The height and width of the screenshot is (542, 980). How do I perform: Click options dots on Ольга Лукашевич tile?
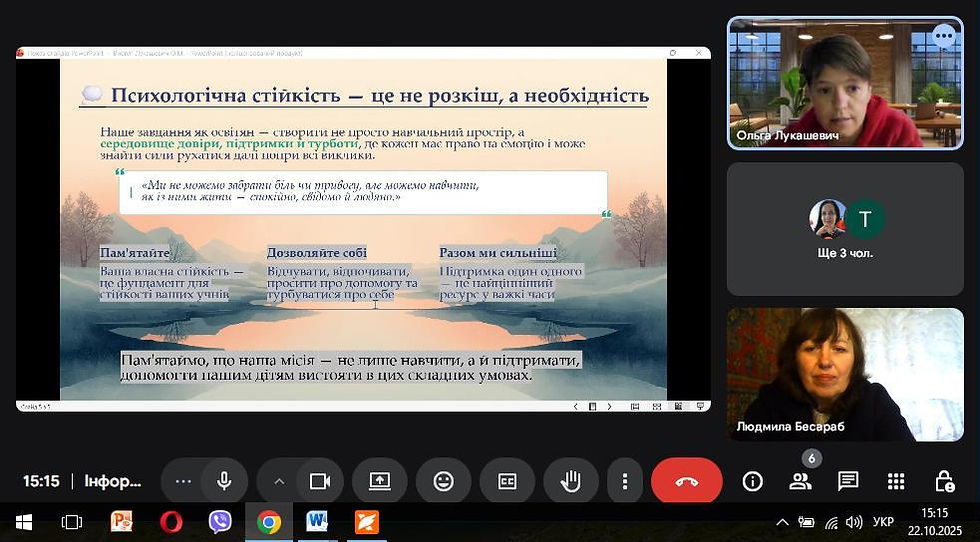tap(944, 36)
